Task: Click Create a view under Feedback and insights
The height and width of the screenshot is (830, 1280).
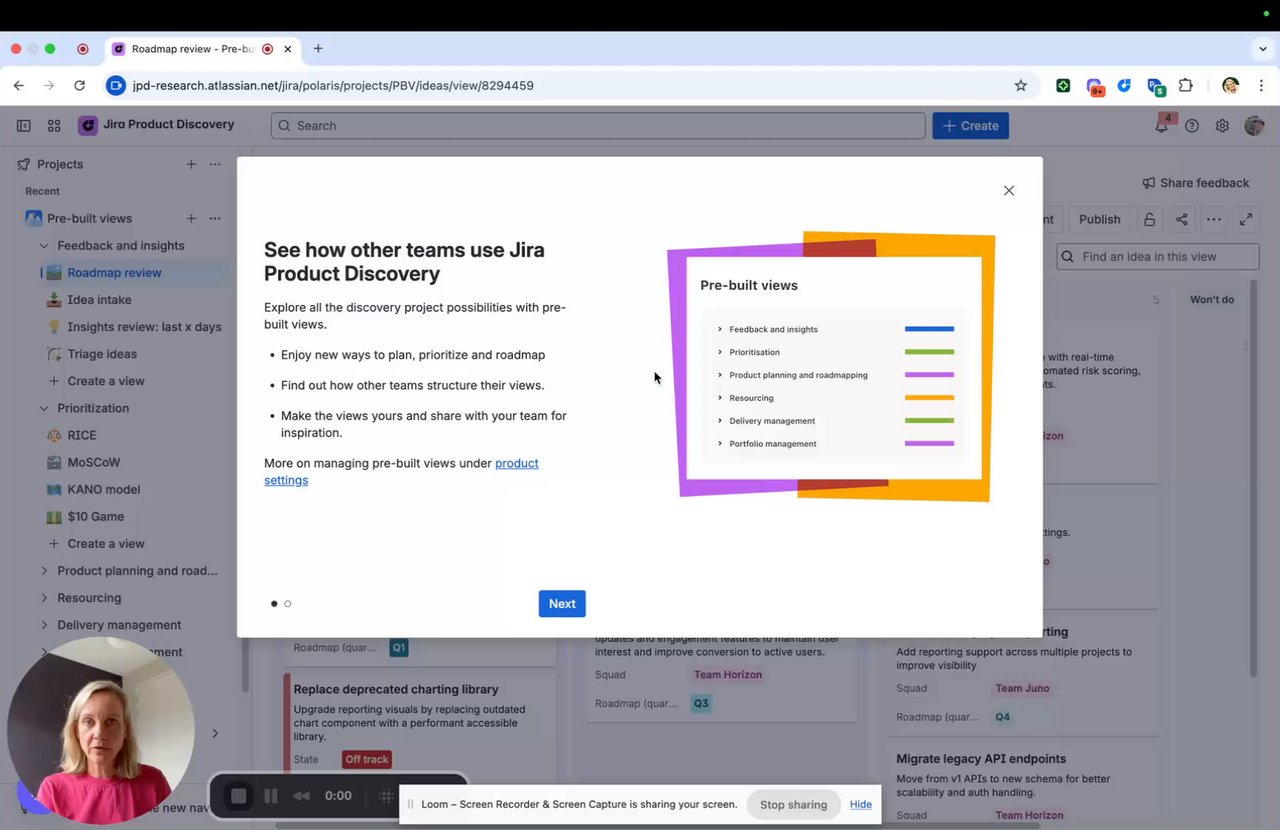Action: pos(106,381)
